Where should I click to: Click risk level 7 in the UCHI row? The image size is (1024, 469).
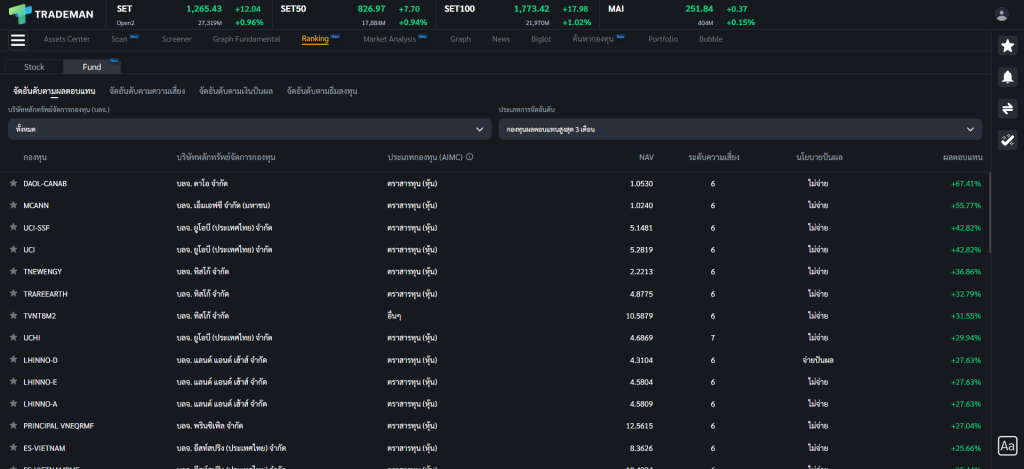(x=712, y=338)
